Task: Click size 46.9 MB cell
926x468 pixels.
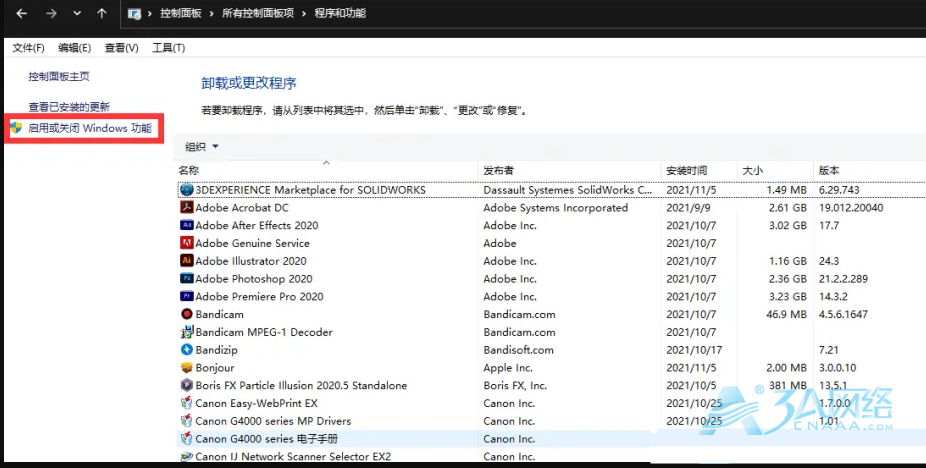Action: click(787, 314)
